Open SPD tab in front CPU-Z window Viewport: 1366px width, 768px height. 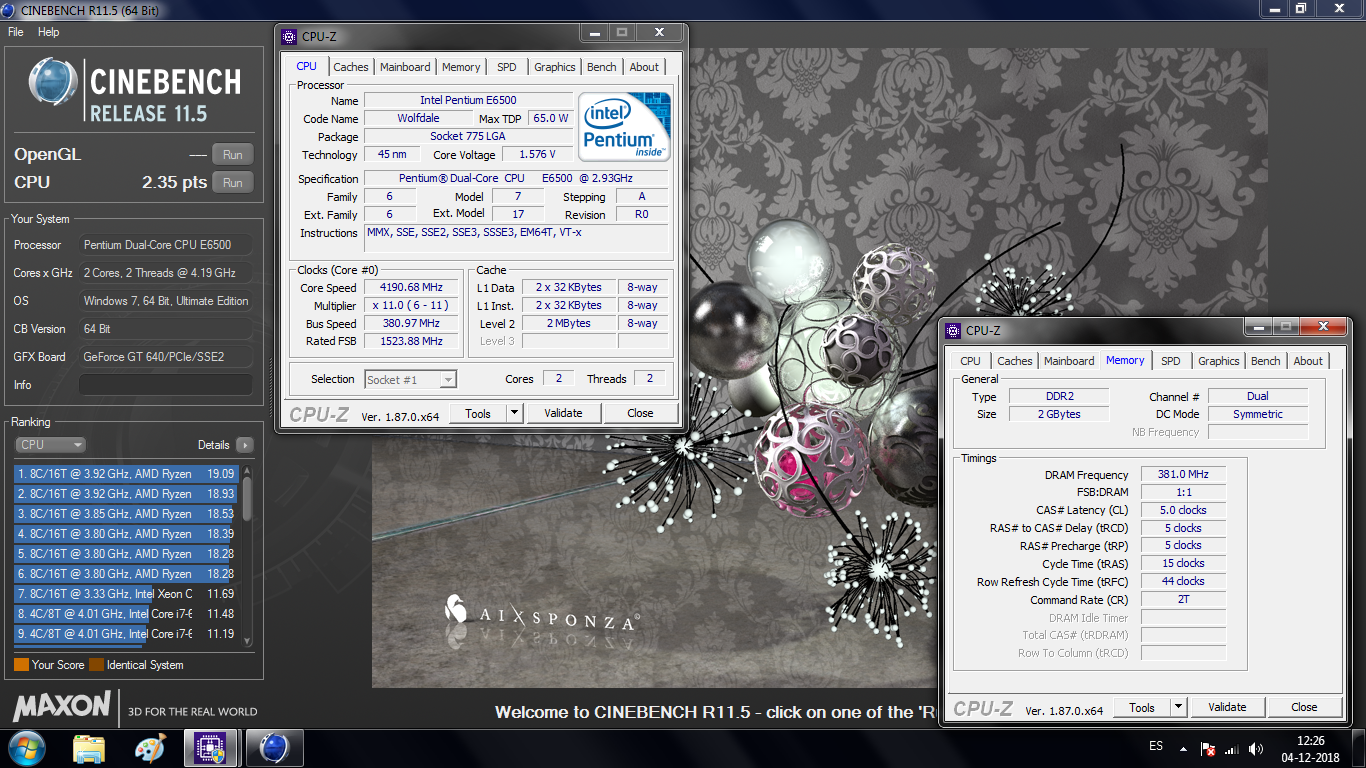507,67
